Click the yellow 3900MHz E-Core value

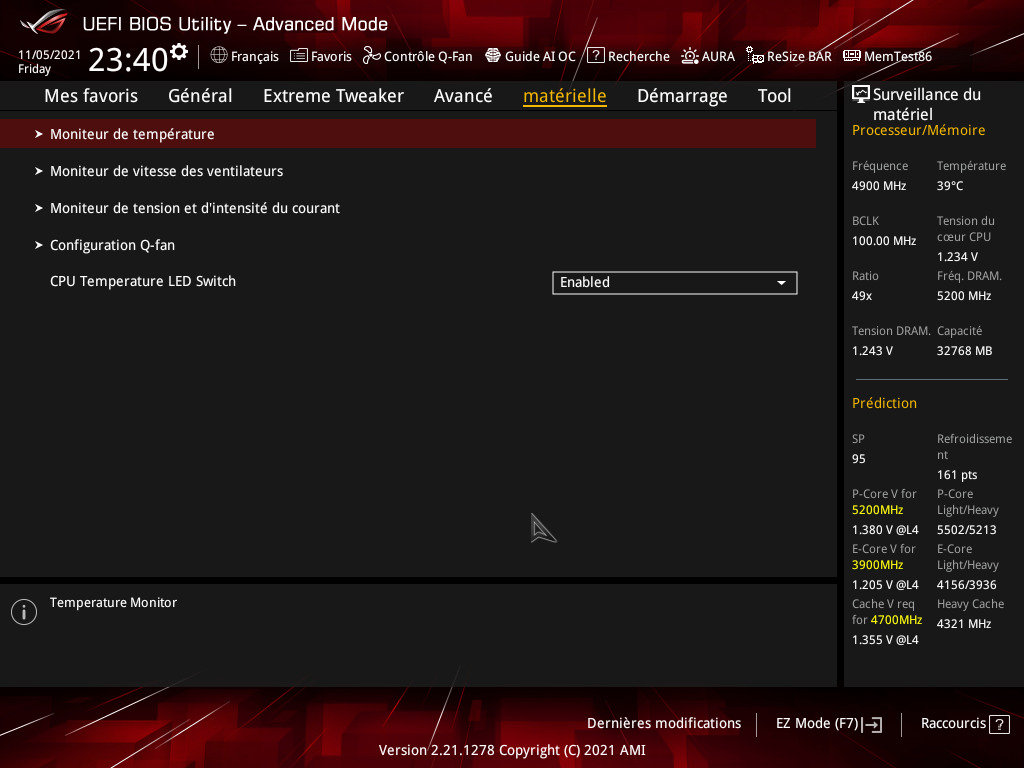(x=878, y=565)
